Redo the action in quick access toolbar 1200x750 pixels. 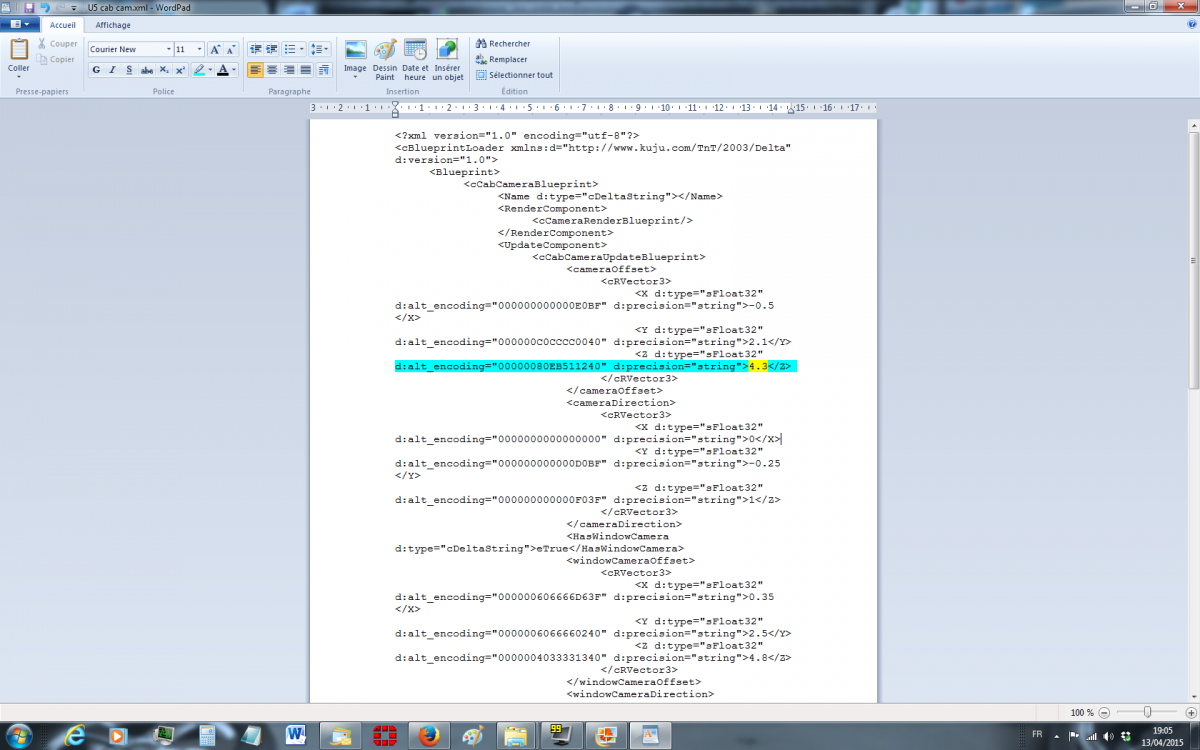(59, 7)
